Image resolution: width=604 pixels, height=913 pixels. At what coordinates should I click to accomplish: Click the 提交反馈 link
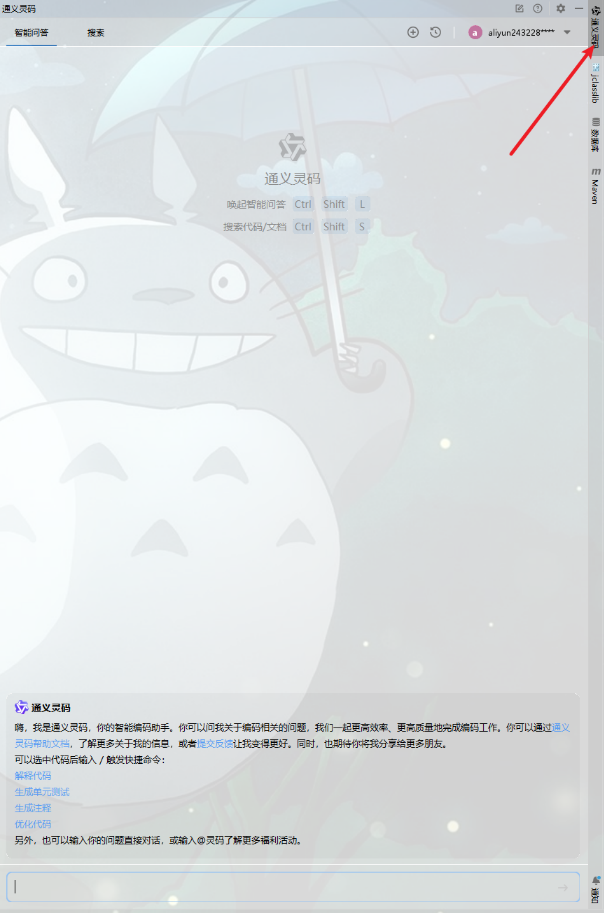click(215, 744)
